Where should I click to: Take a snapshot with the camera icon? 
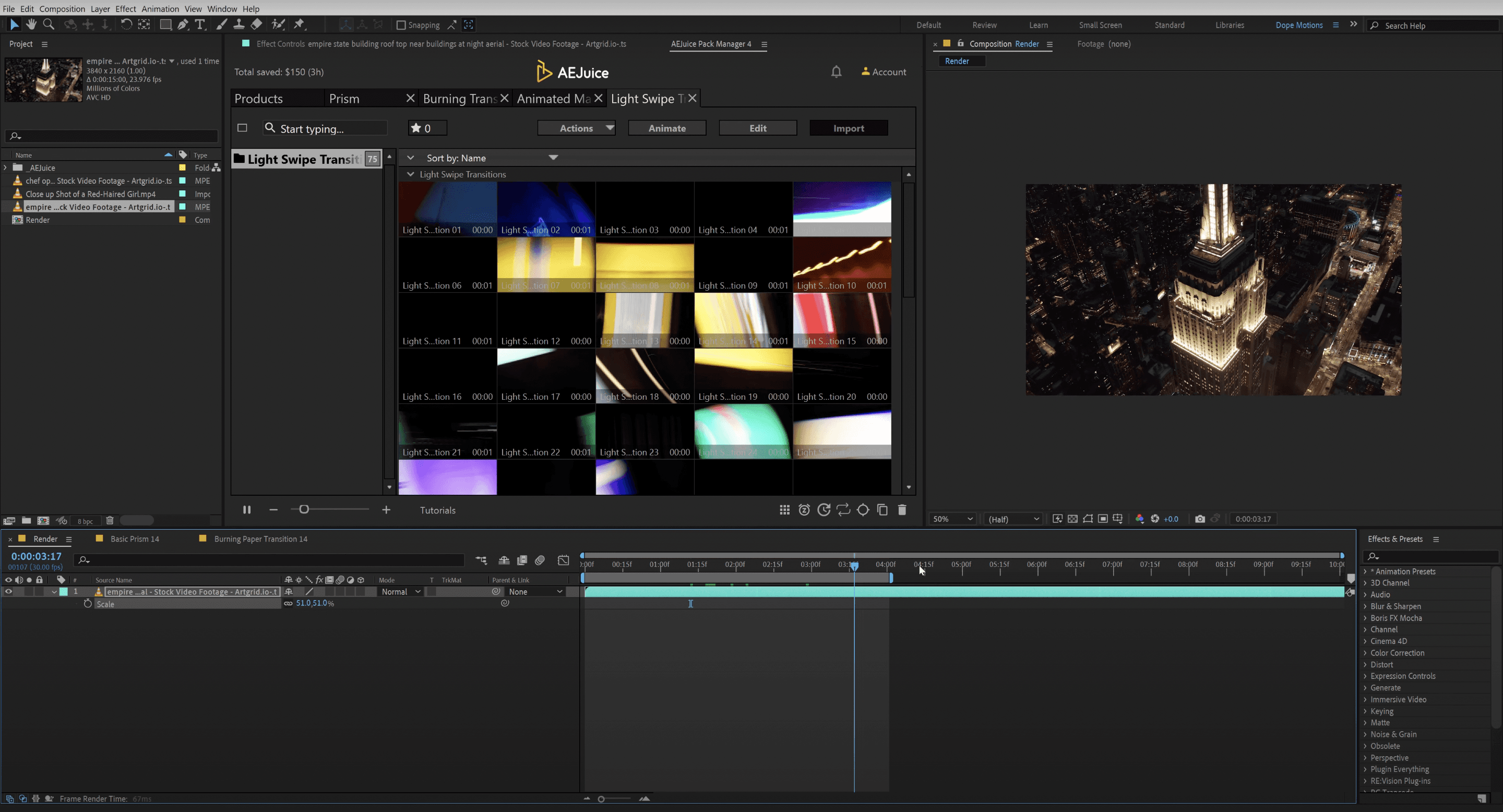tap(1200, 519)
